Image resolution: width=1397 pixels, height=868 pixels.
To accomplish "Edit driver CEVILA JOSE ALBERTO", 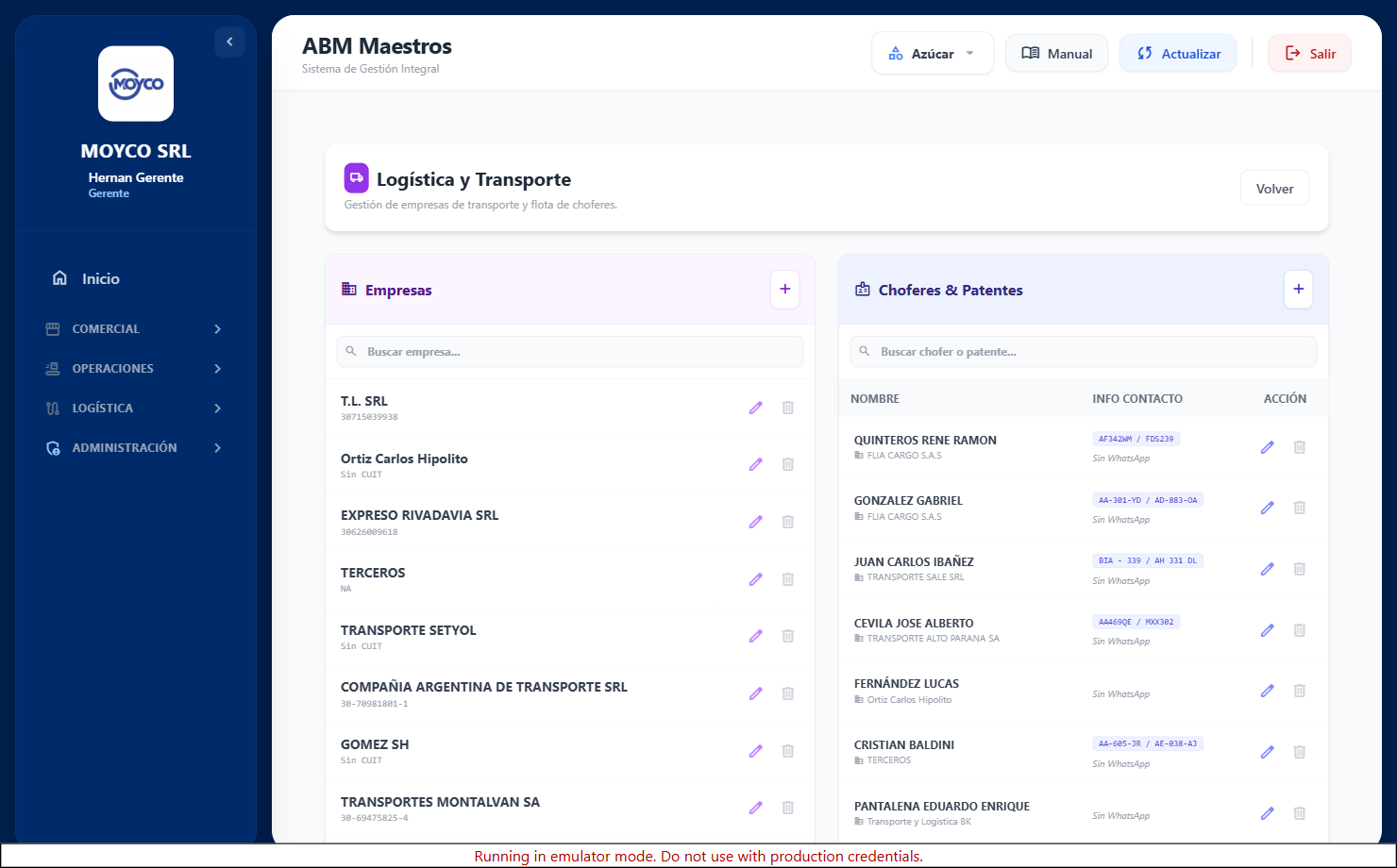I will 1268,630.
